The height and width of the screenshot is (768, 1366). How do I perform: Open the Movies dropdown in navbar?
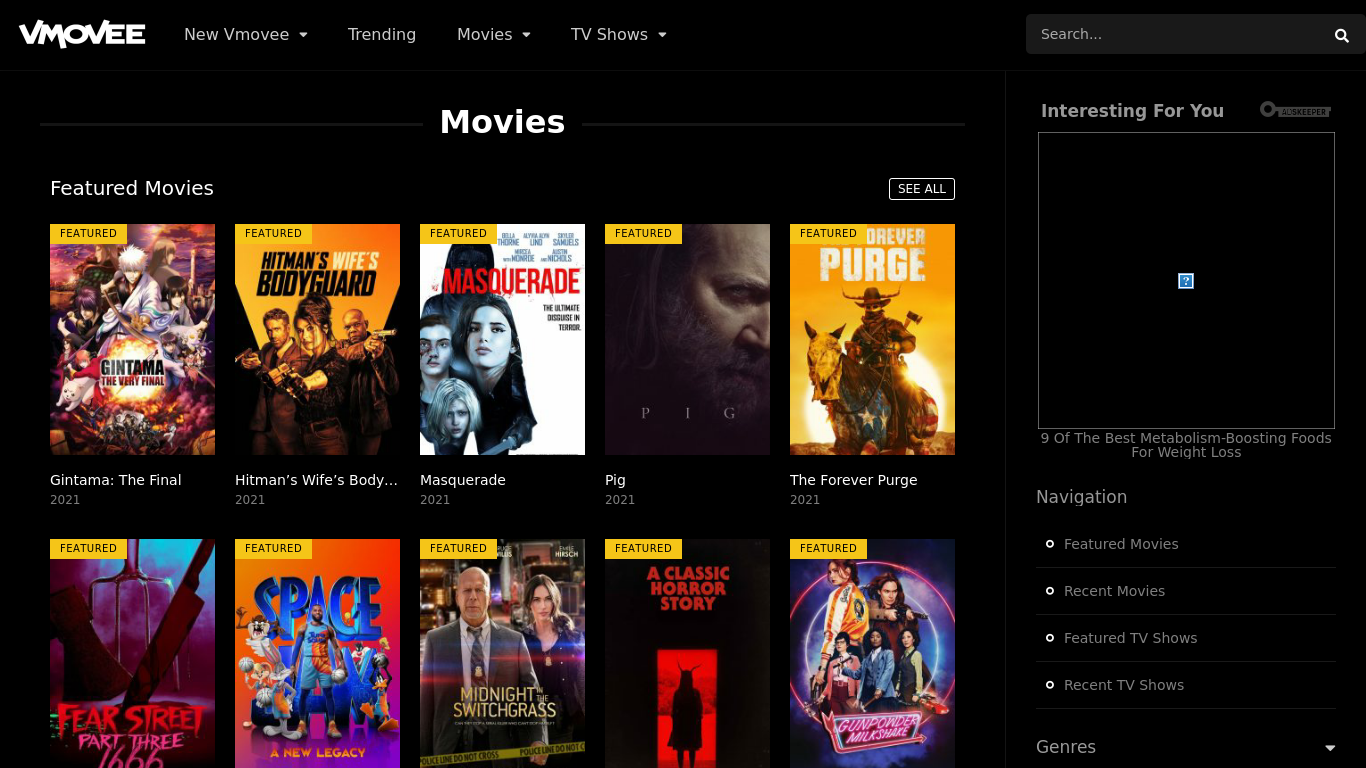(x=494, y=34)
